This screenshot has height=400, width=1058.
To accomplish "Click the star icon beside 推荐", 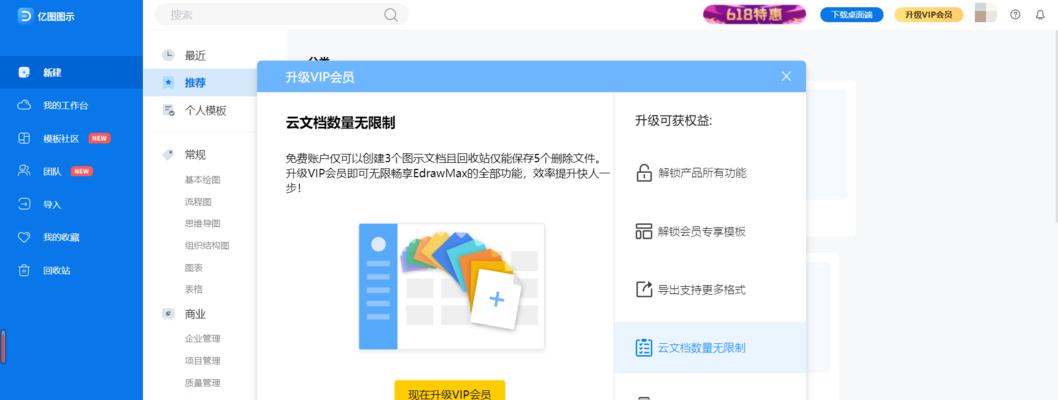I will coord(169,83).
